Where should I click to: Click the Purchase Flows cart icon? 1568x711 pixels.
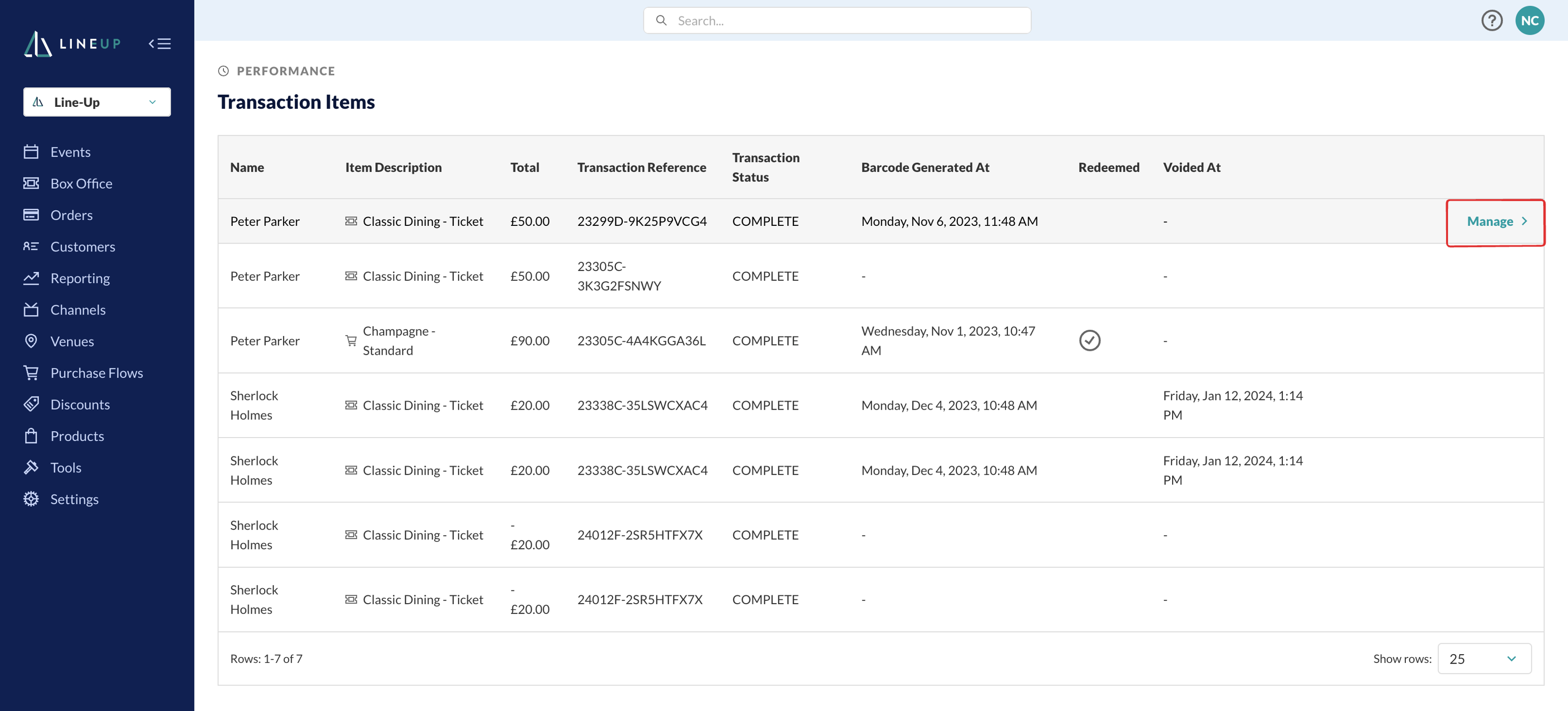(31, 372)
